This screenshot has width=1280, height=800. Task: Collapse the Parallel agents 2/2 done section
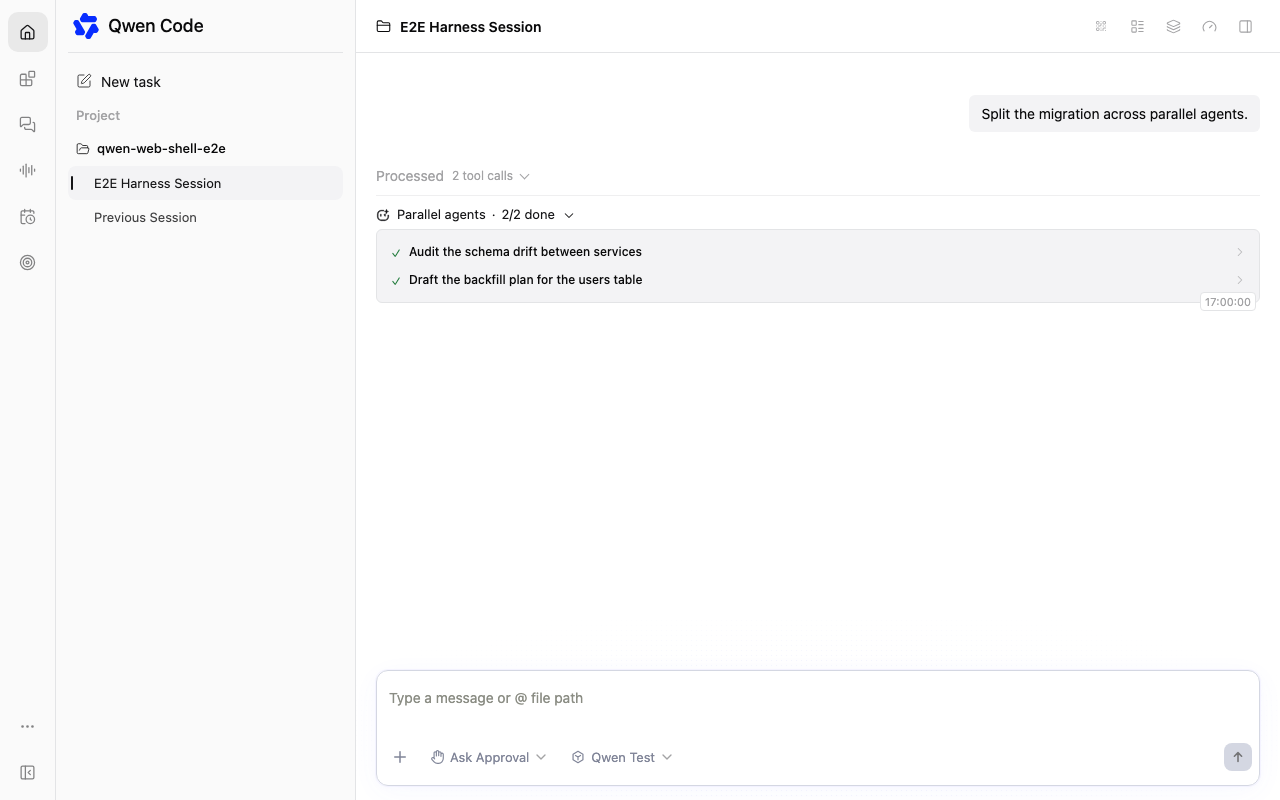tap(476, 215)
